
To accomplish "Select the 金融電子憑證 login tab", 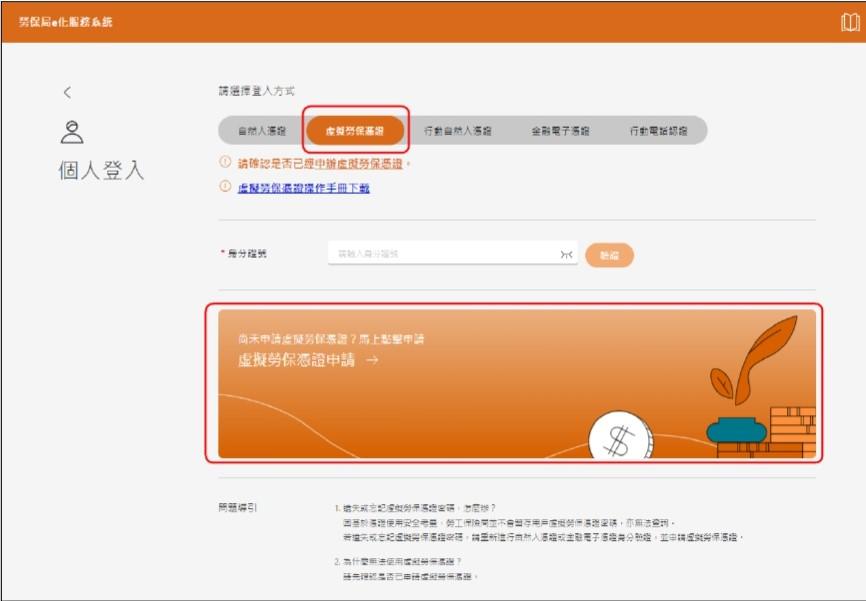I will (x=560, y=131).
